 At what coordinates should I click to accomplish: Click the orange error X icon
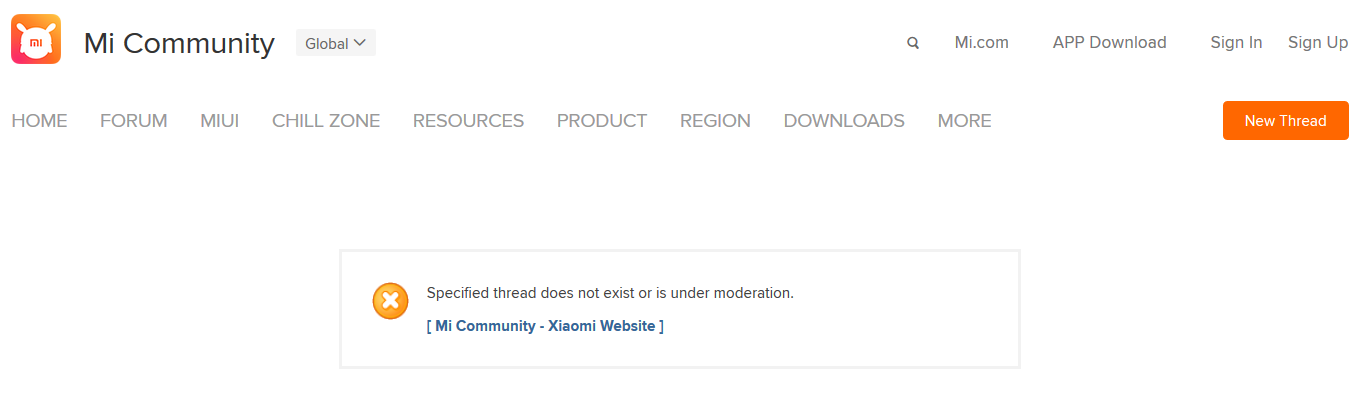coord(390,301)
